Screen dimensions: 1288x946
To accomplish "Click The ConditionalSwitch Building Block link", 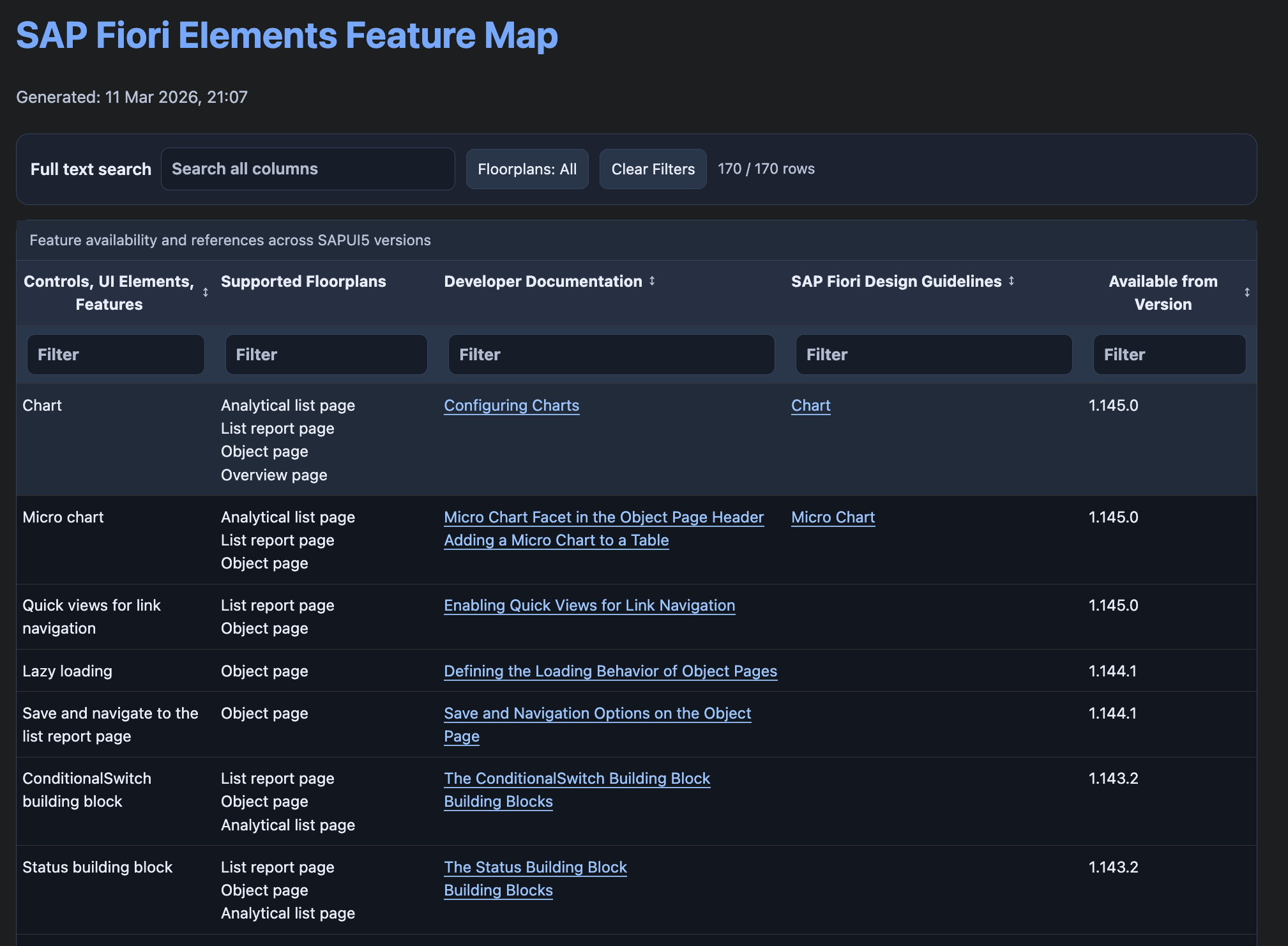I will point(577,778).
